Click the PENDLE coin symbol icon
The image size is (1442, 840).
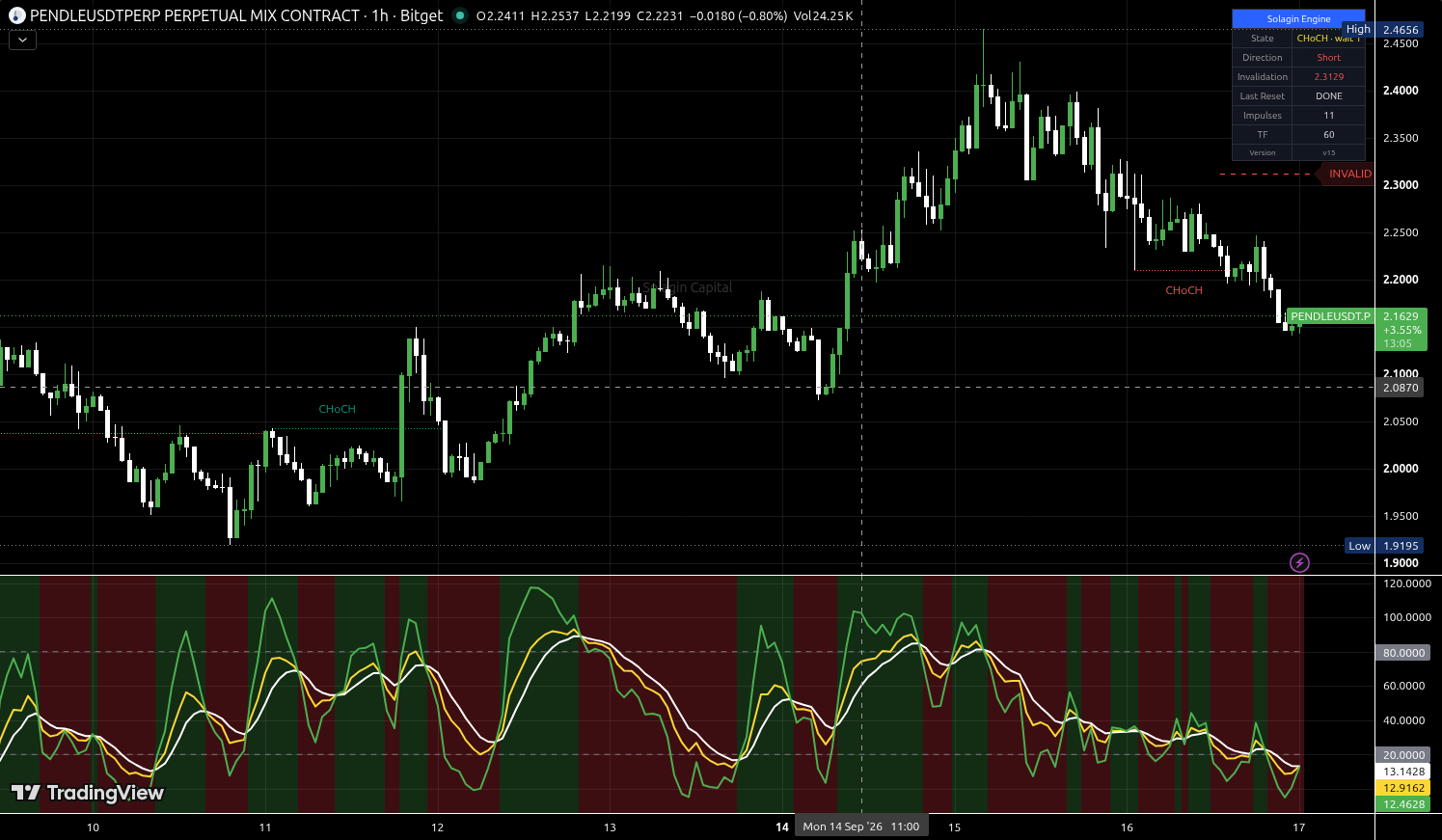coord(16,15)
